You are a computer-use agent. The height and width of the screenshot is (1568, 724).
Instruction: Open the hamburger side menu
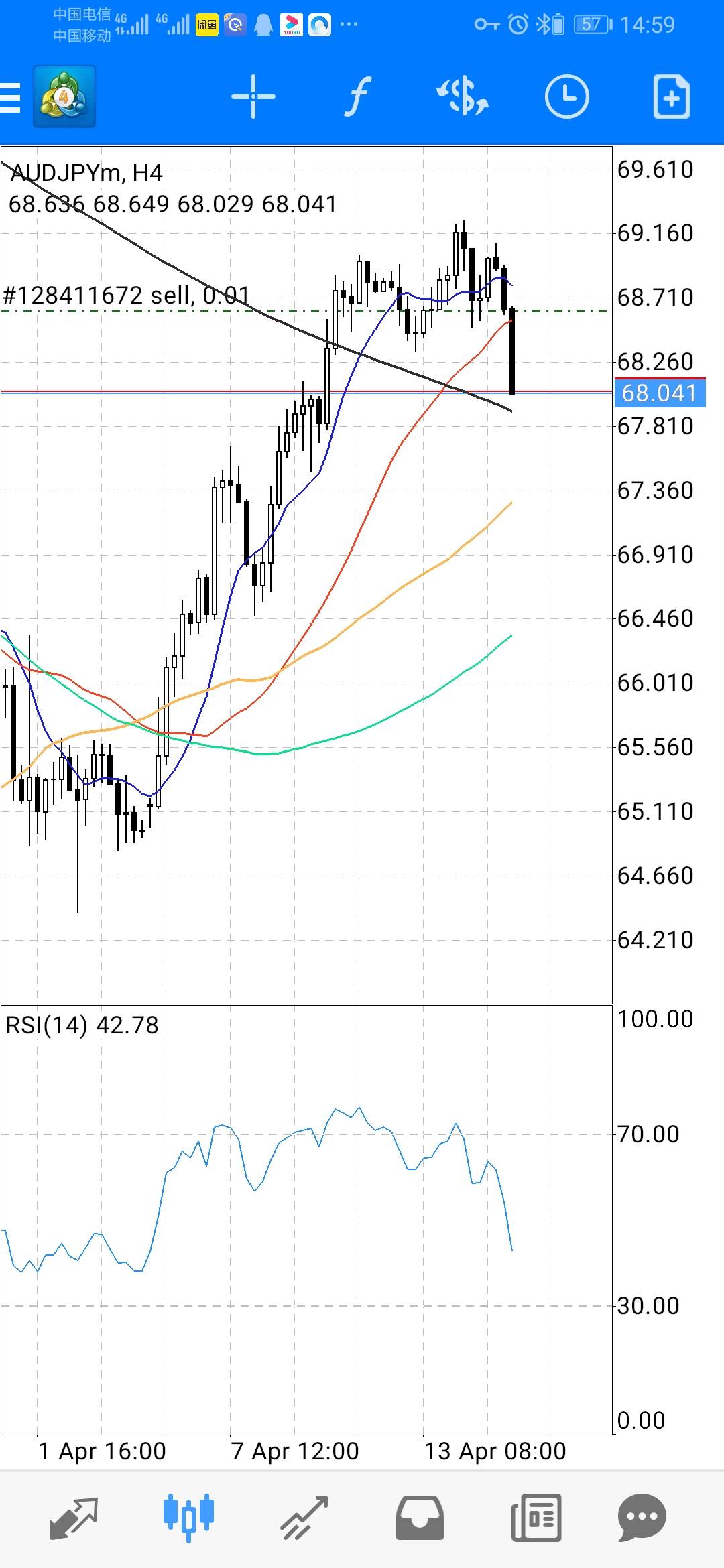click(x=10, y=97)
